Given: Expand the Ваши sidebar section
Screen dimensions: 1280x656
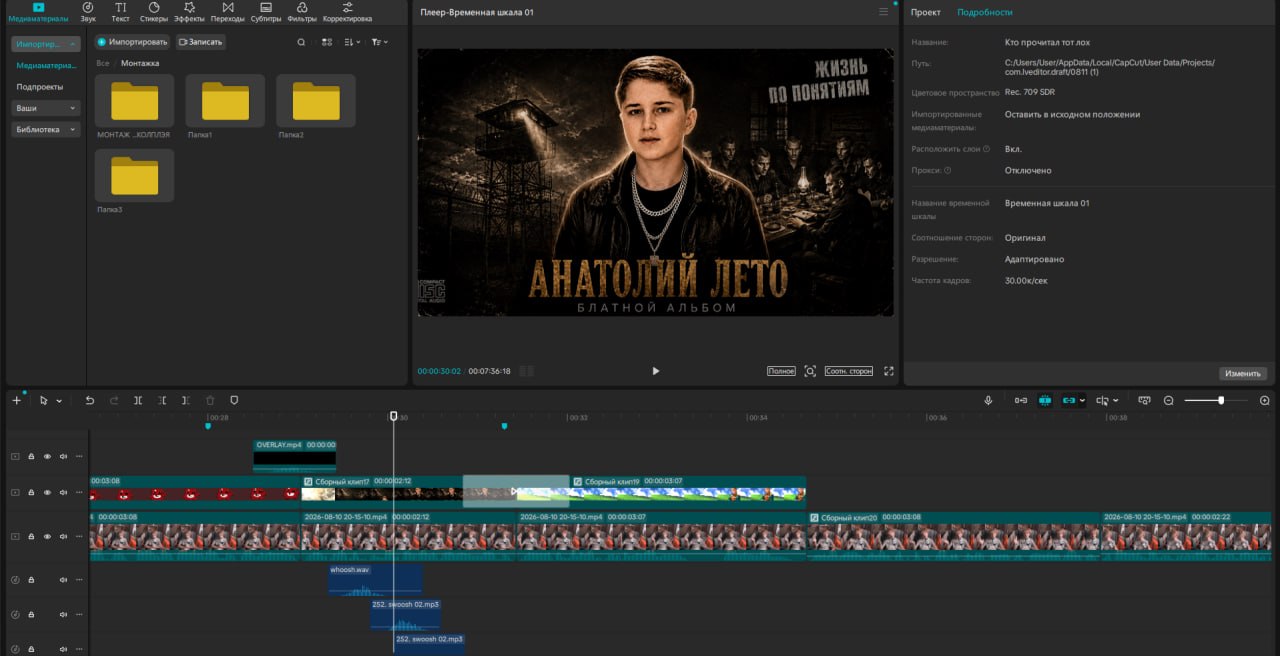Looking at the screenshot, I should [x=46, y=107].
